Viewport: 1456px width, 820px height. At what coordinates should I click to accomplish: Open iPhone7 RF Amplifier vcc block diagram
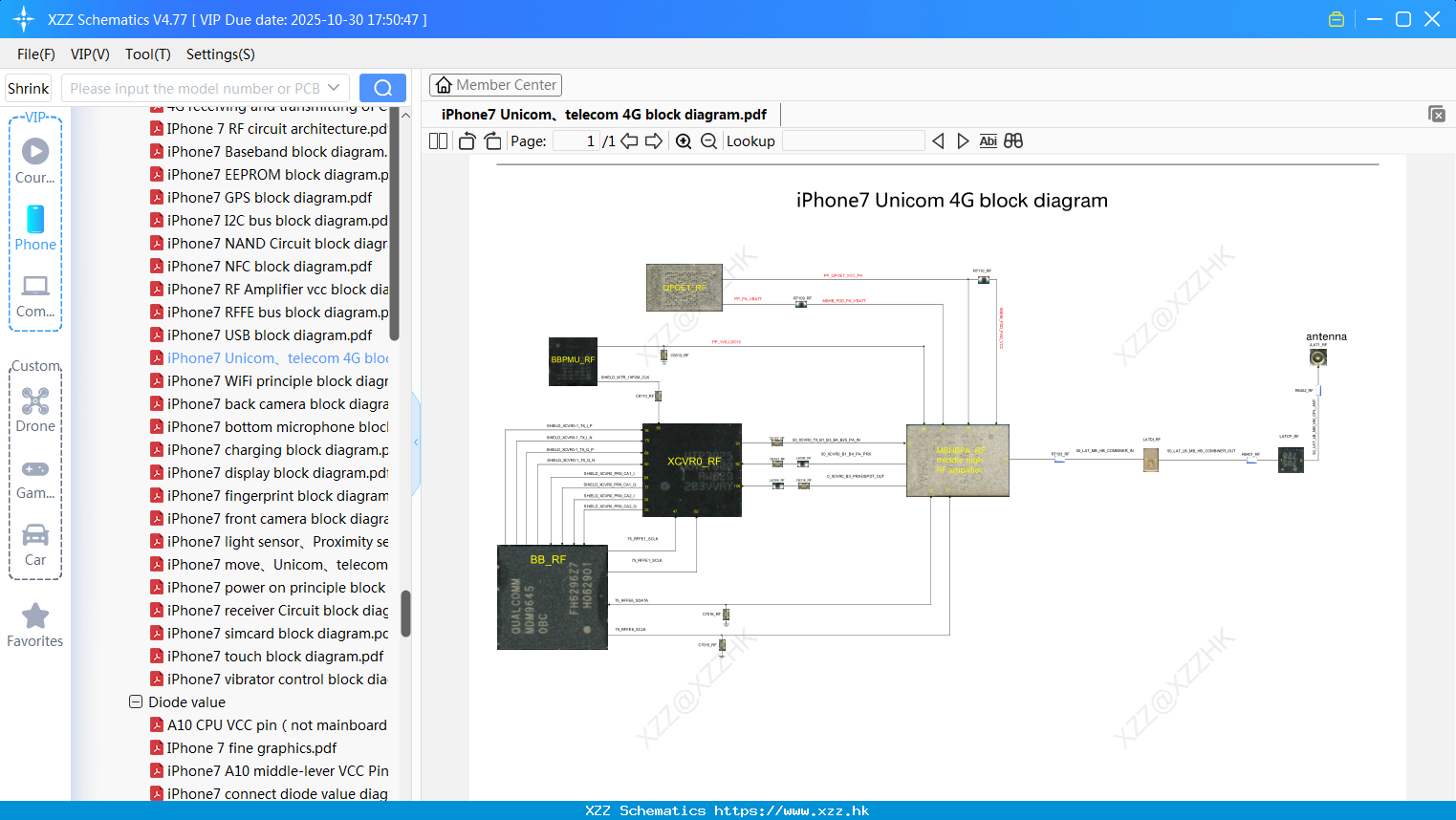(x=270, y=290)
